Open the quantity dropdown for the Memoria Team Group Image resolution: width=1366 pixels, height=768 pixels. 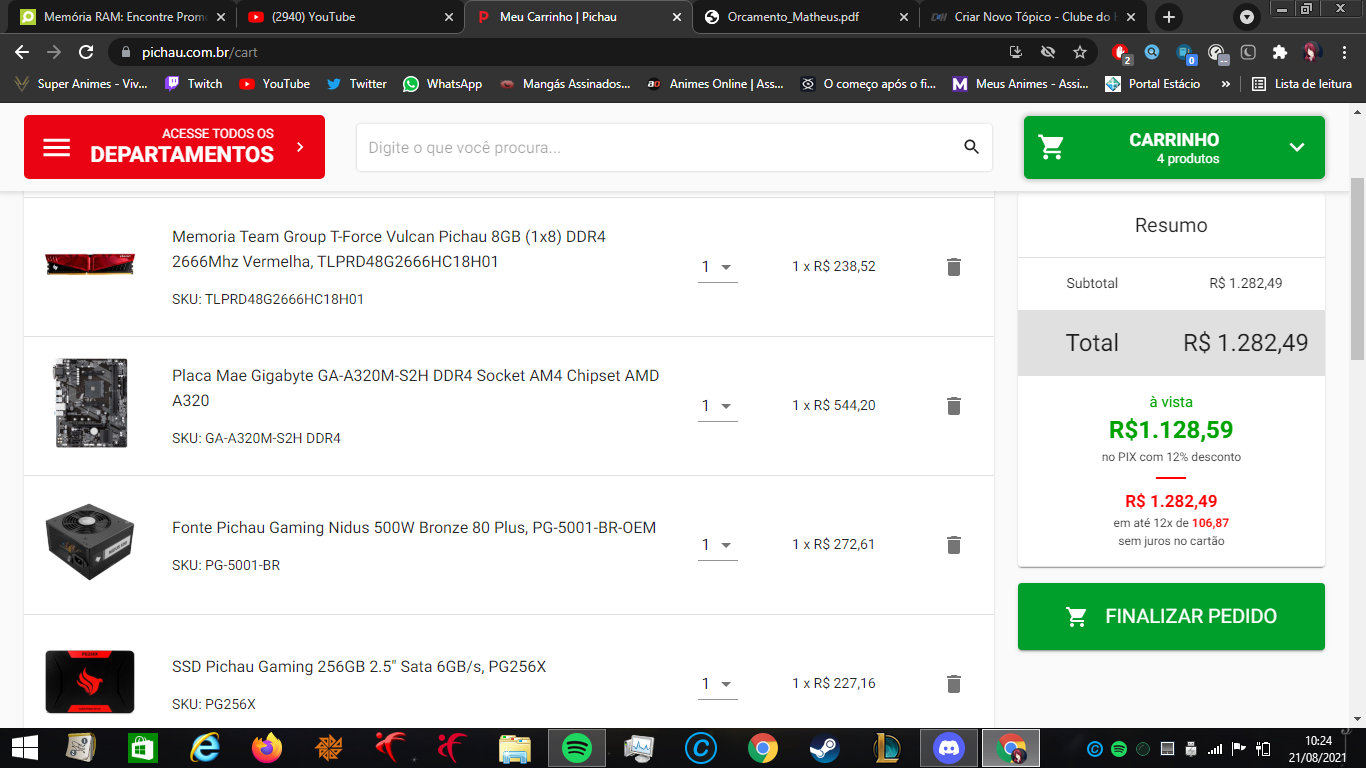pos(718,267)
